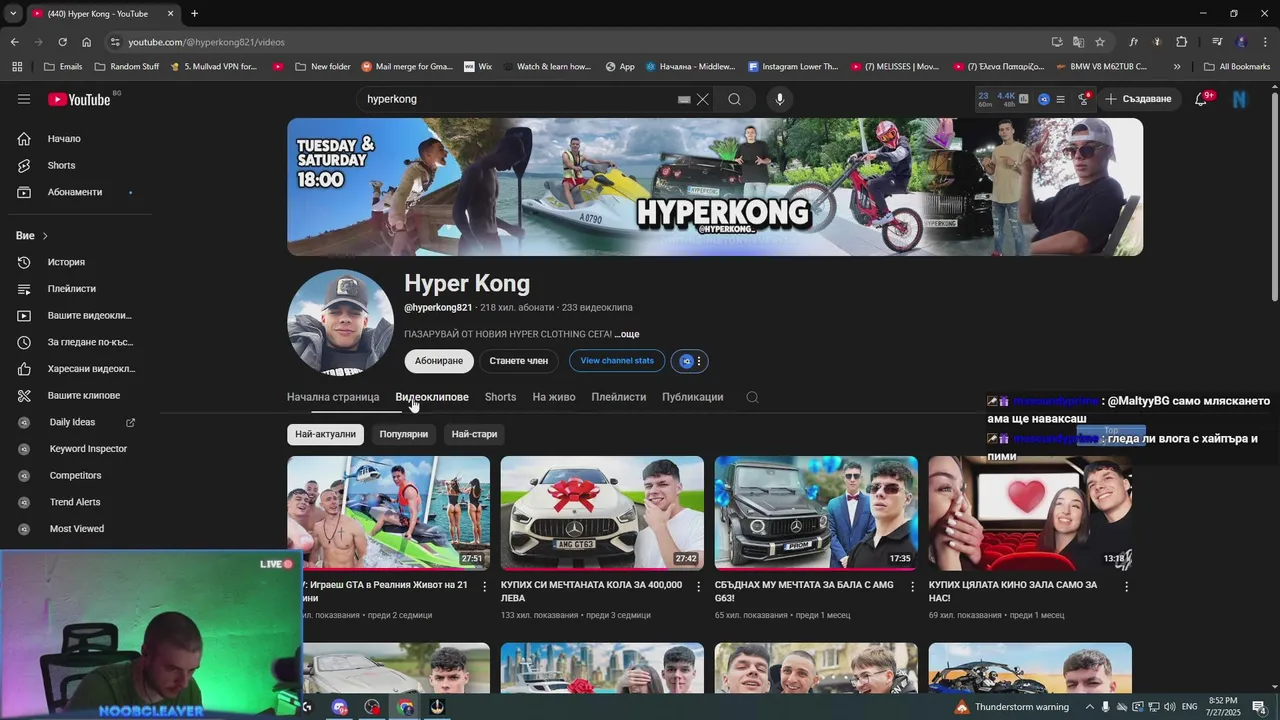This screenshot has width=1280, height=720.
Task: Open the account avatar menu
Action: pos(1240,99)
